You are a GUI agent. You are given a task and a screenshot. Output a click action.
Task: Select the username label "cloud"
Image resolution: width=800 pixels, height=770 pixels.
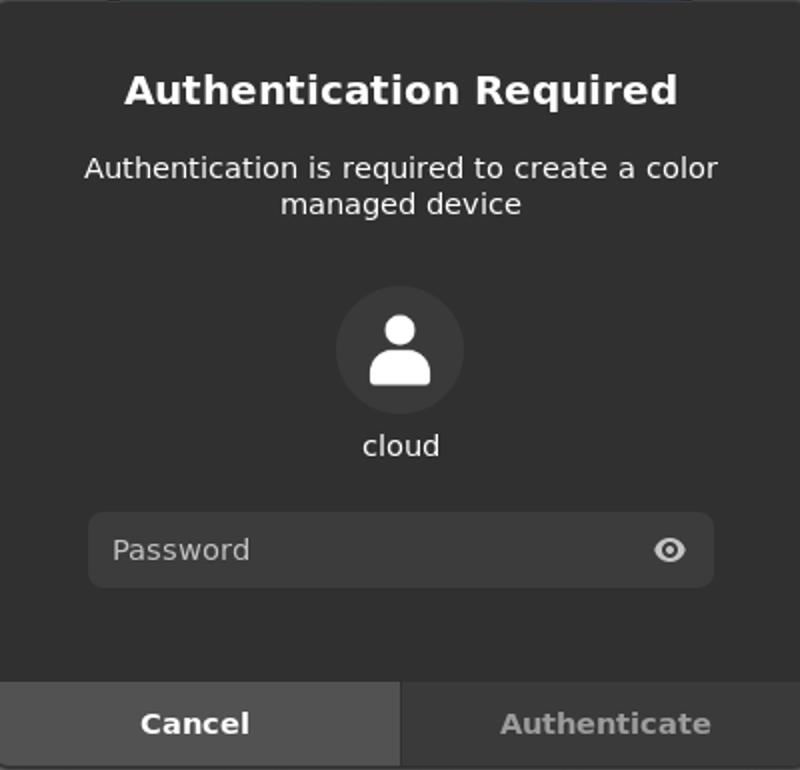click(x=400, y=445)
